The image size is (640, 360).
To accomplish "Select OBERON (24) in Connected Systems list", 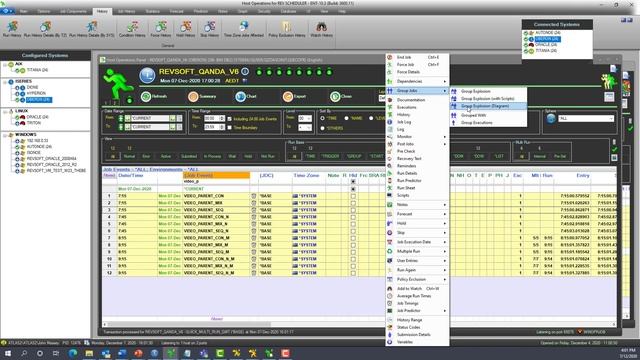I will tap(548, 39).
